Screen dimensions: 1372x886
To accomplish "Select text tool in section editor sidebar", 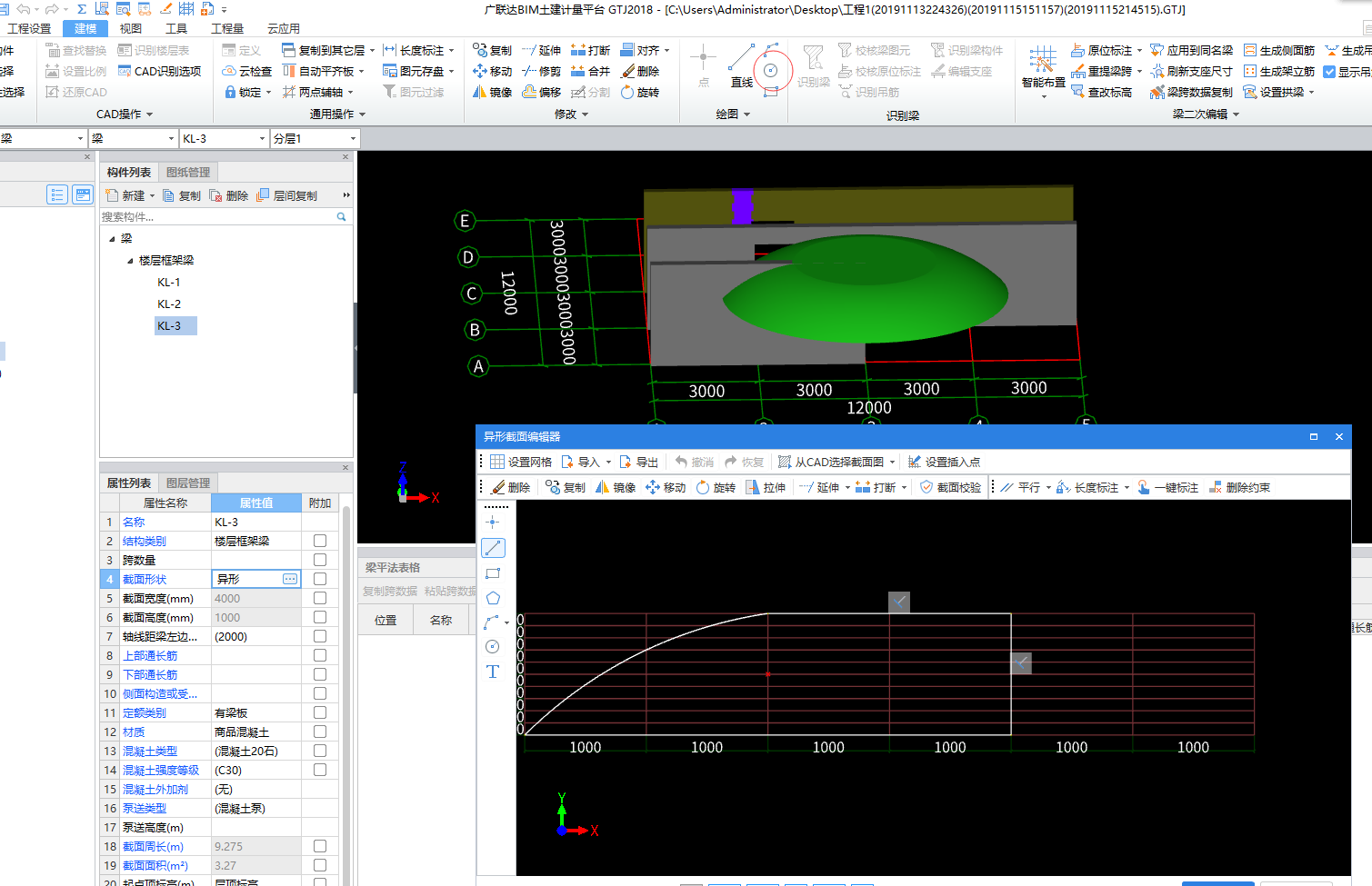I will click(x=493, y=672).
